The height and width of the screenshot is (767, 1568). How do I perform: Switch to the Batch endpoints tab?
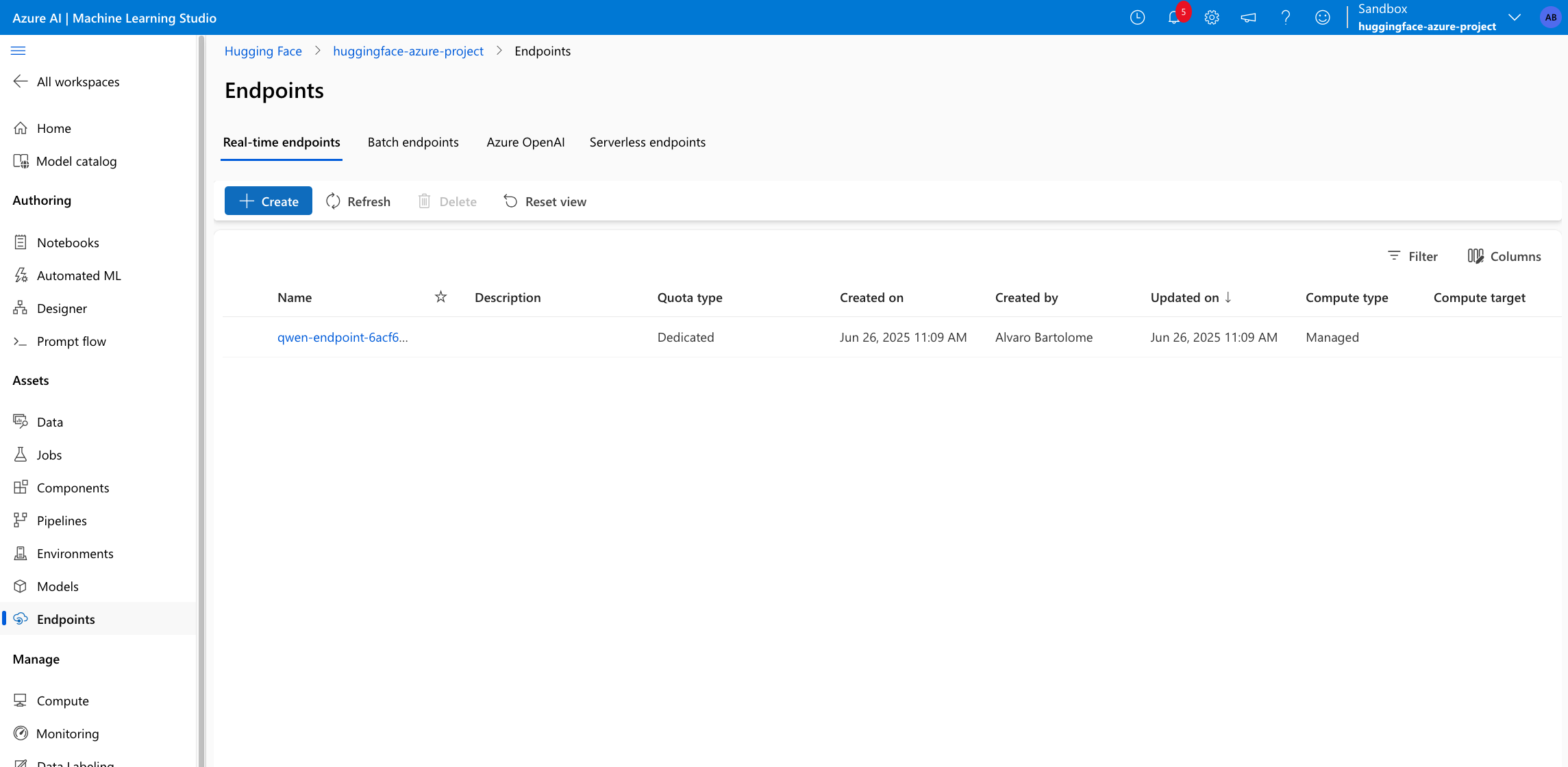[x=413, y=142]
